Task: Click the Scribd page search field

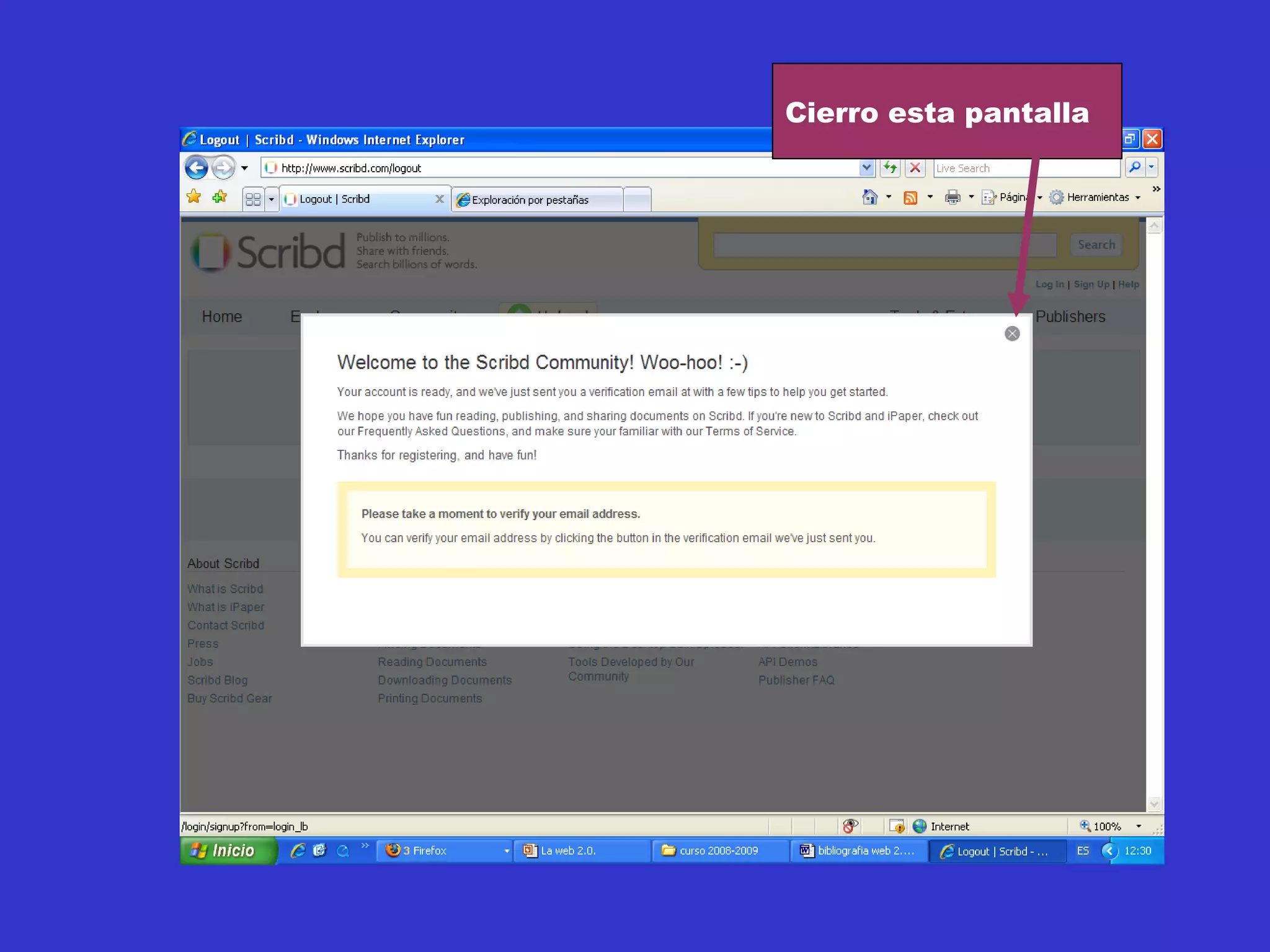Action: point(885,245)
